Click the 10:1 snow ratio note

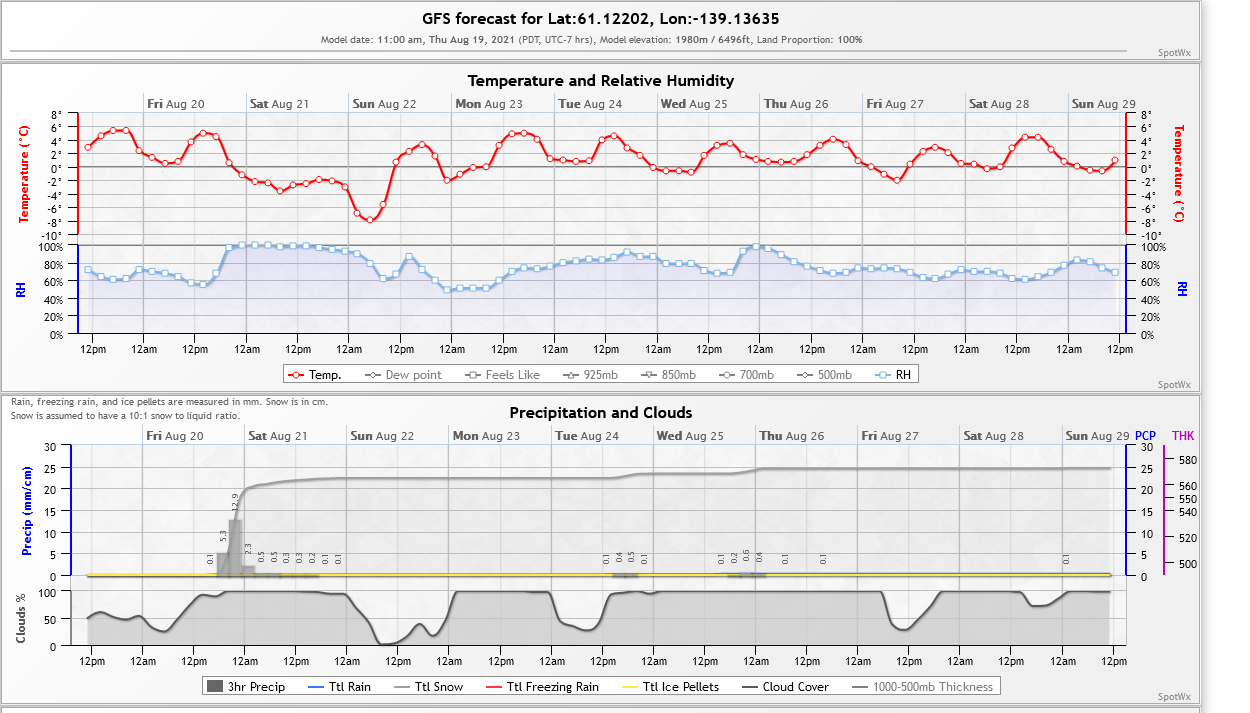(126, 415)
